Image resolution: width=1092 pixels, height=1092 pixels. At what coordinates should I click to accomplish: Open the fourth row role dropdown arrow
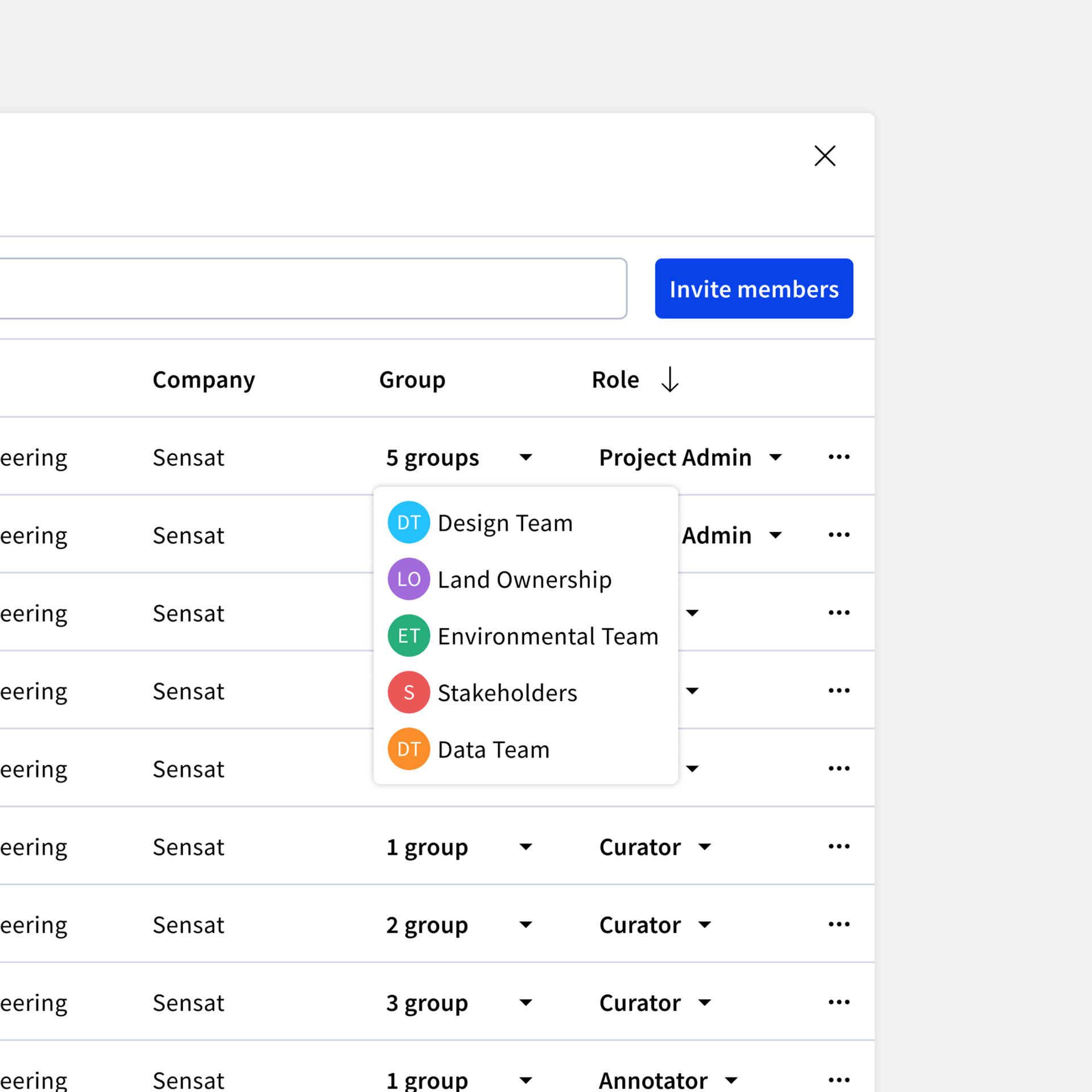pos(692,691)
